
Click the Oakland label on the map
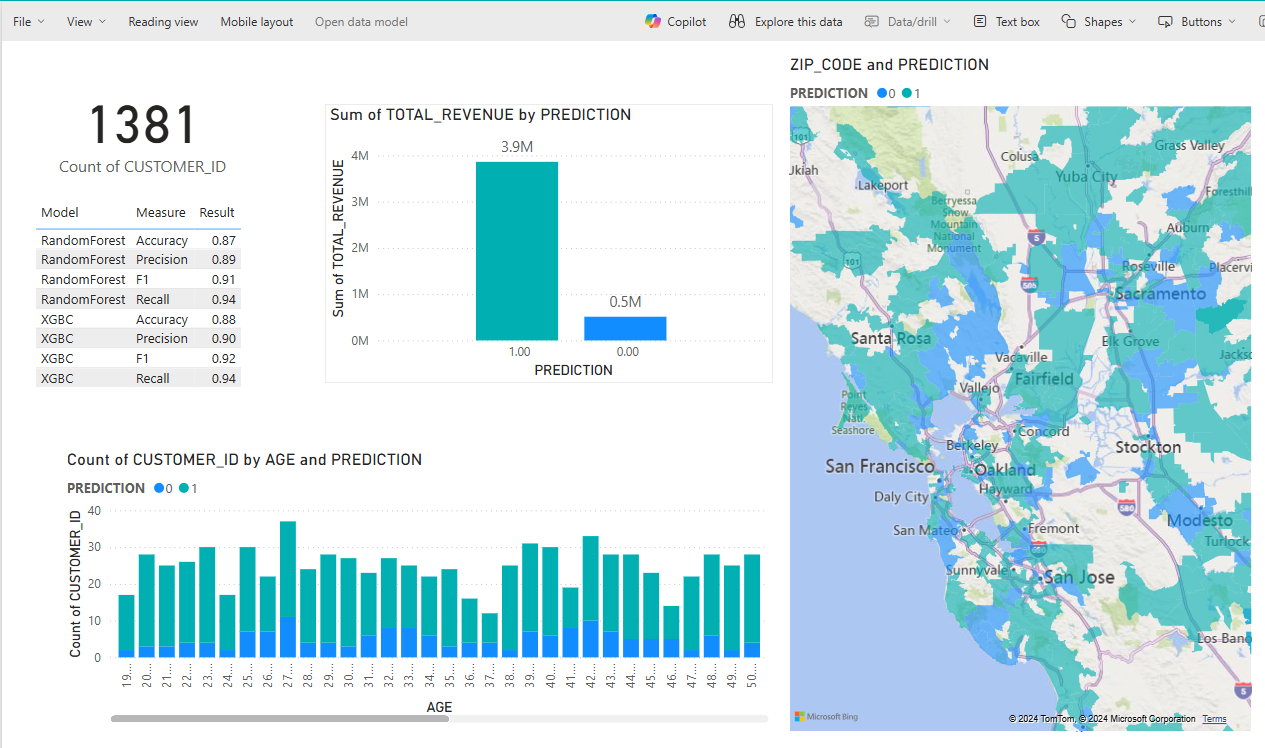(x=1005, y=469)
